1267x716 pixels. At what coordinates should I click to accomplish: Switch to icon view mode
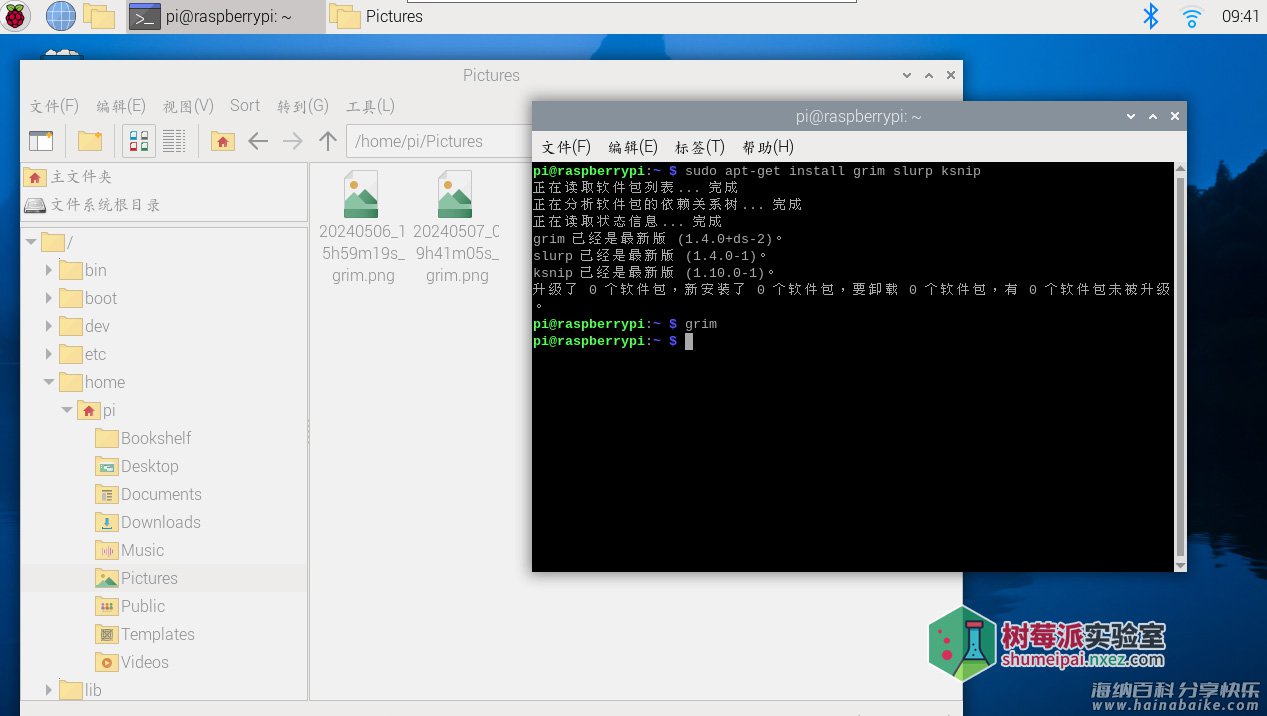[x=140, y=141]
